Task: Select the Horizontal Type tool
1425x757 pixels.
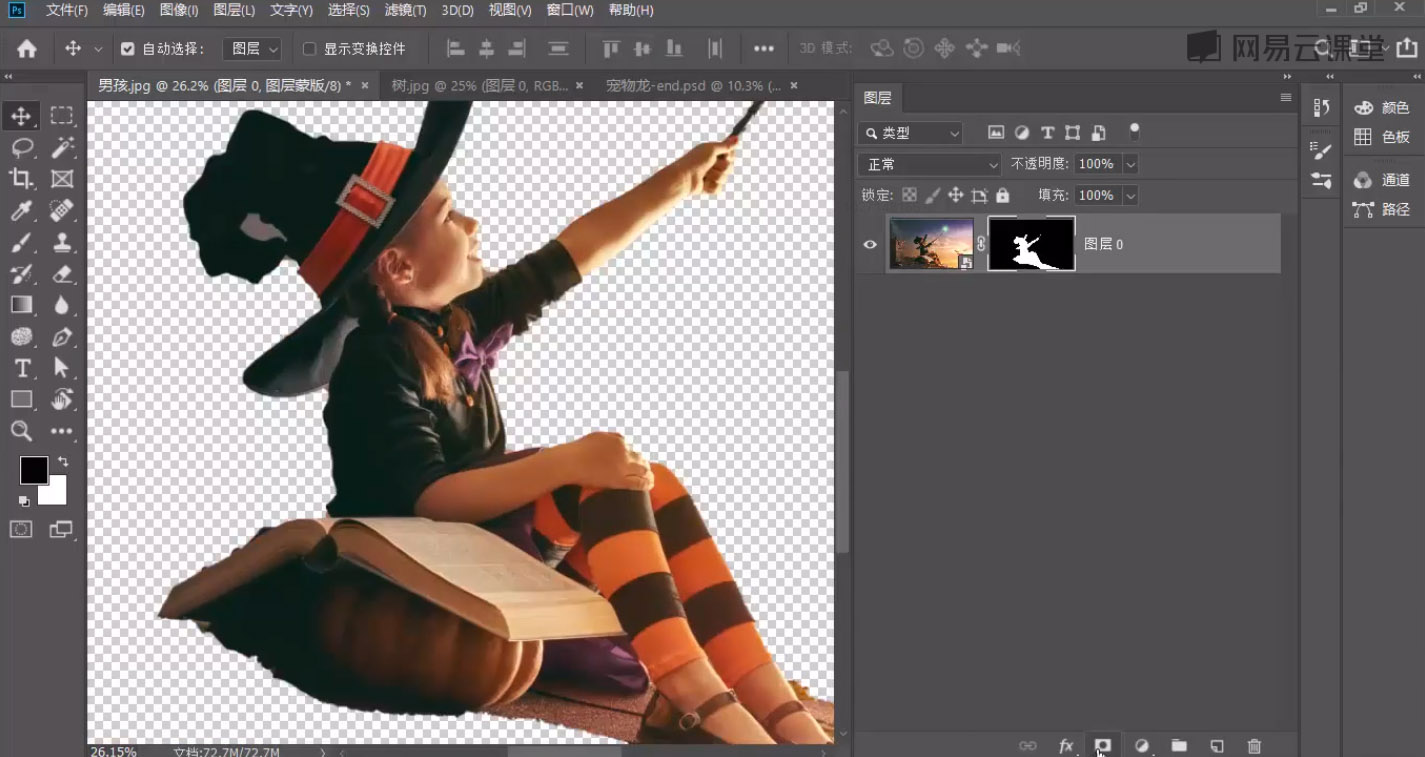Action: pos(21,368)
